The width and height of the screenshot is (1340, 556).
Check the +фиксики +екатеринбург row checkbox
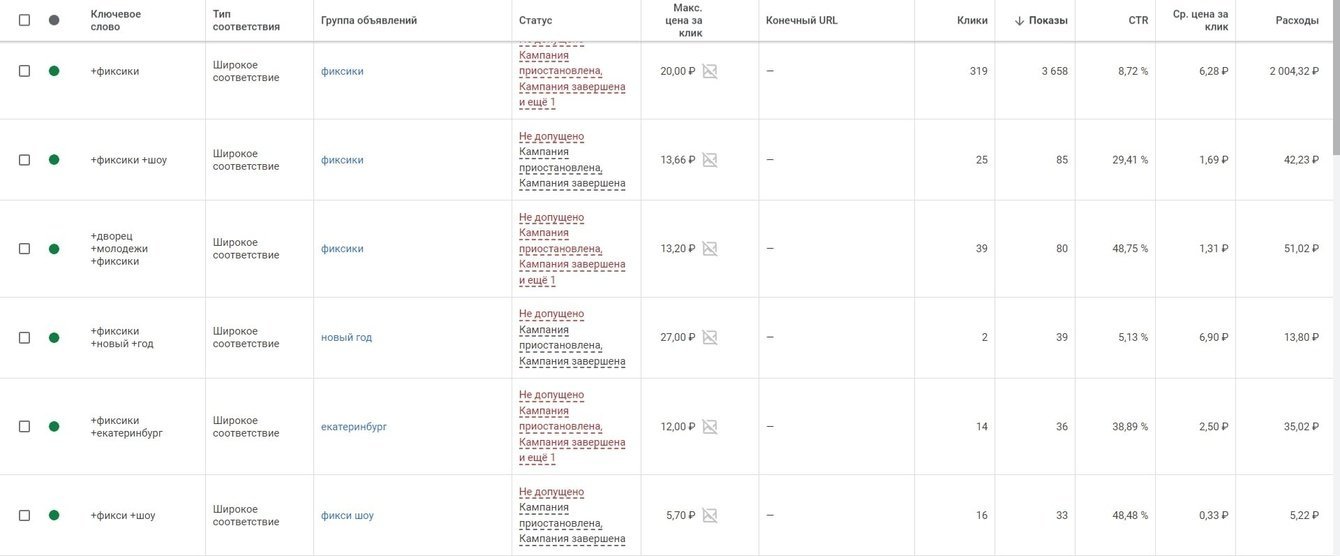tap(24, 427)
